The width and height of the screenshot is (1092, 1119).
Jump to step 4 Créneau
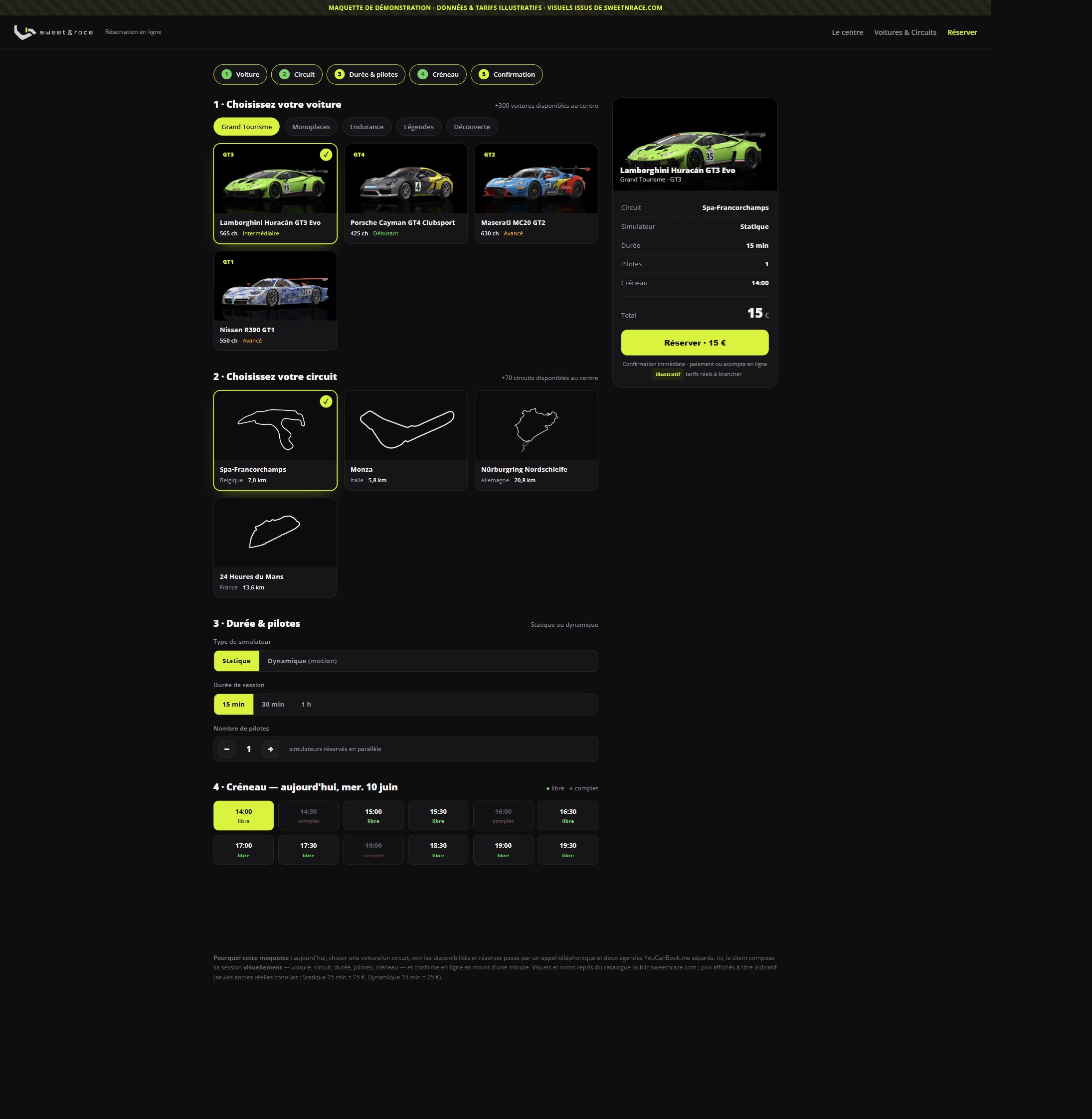click(438, 75)
